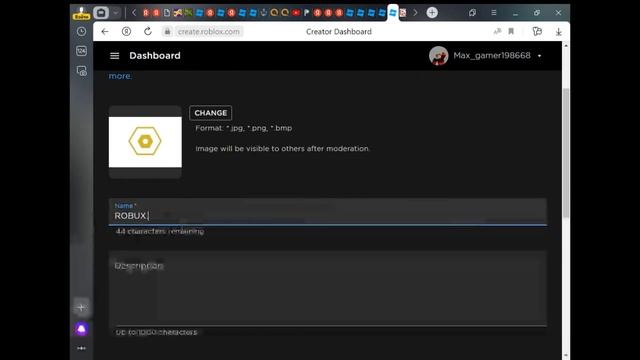
Task: Open the extensions icon near downloads
Action: point(537,31)
